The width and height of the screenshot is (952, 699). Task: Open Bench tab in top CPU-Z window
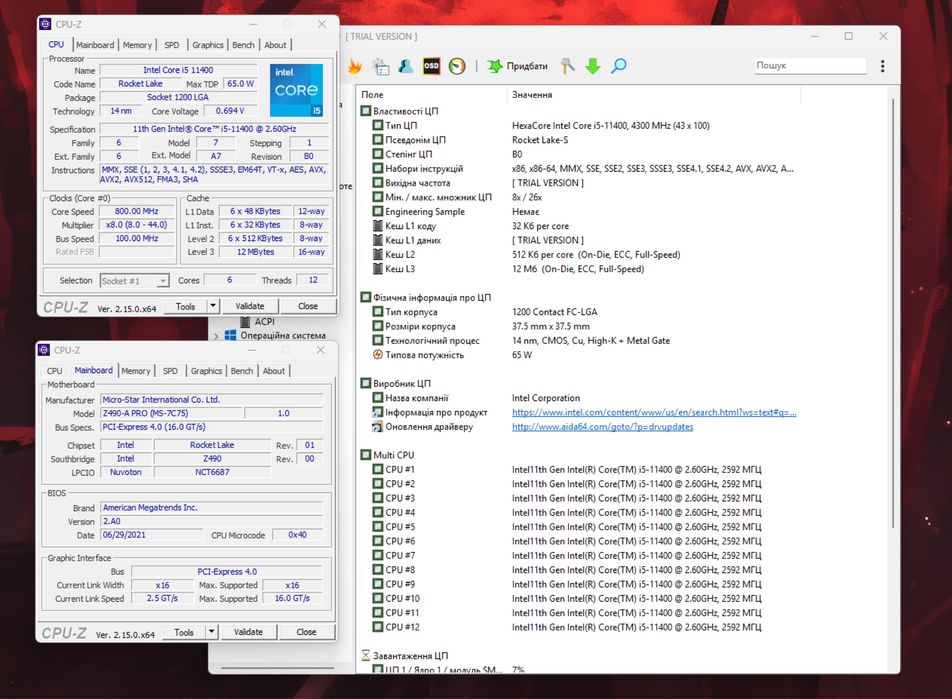pos(243,45)
